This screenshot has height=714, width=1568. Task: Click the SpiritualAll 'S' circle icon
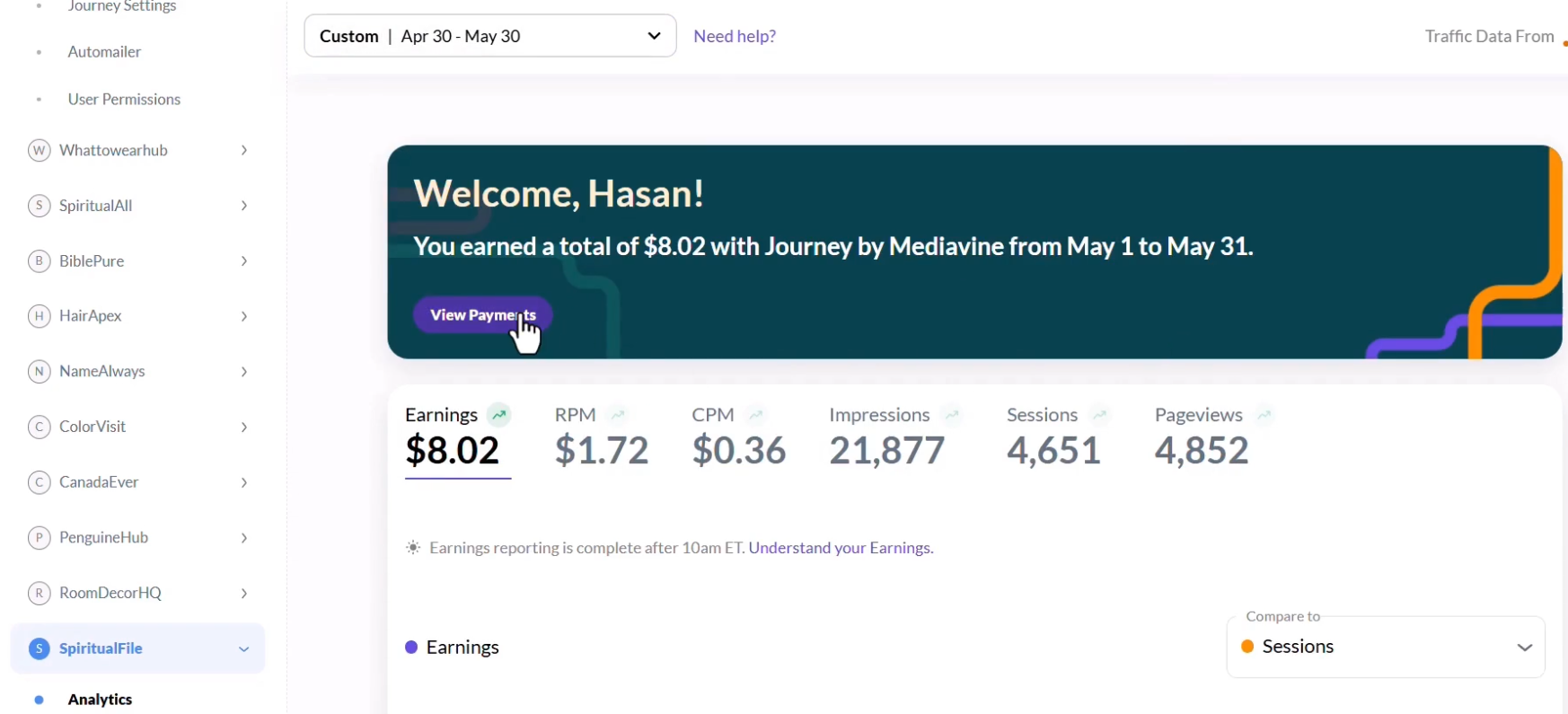point(39,206)
